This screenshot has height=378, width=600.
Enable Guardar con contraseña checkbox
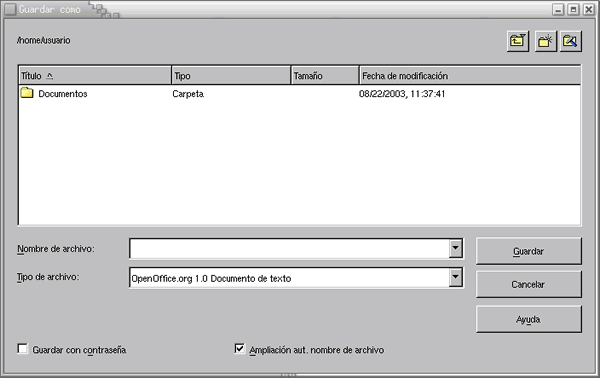(x=23, y=349)
